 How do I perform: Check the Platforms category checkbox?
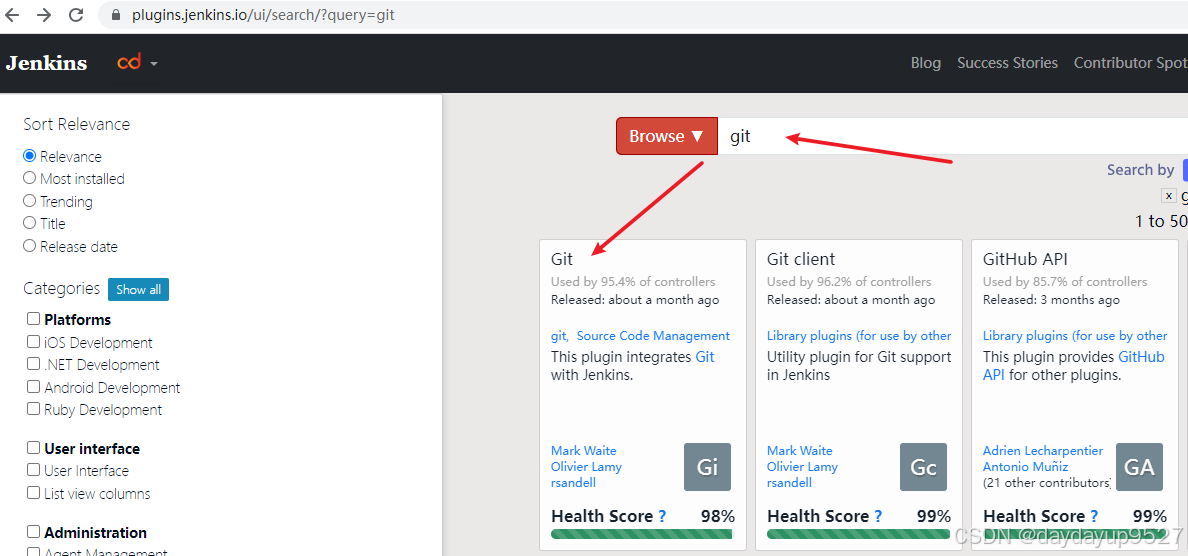pos(33,318)
